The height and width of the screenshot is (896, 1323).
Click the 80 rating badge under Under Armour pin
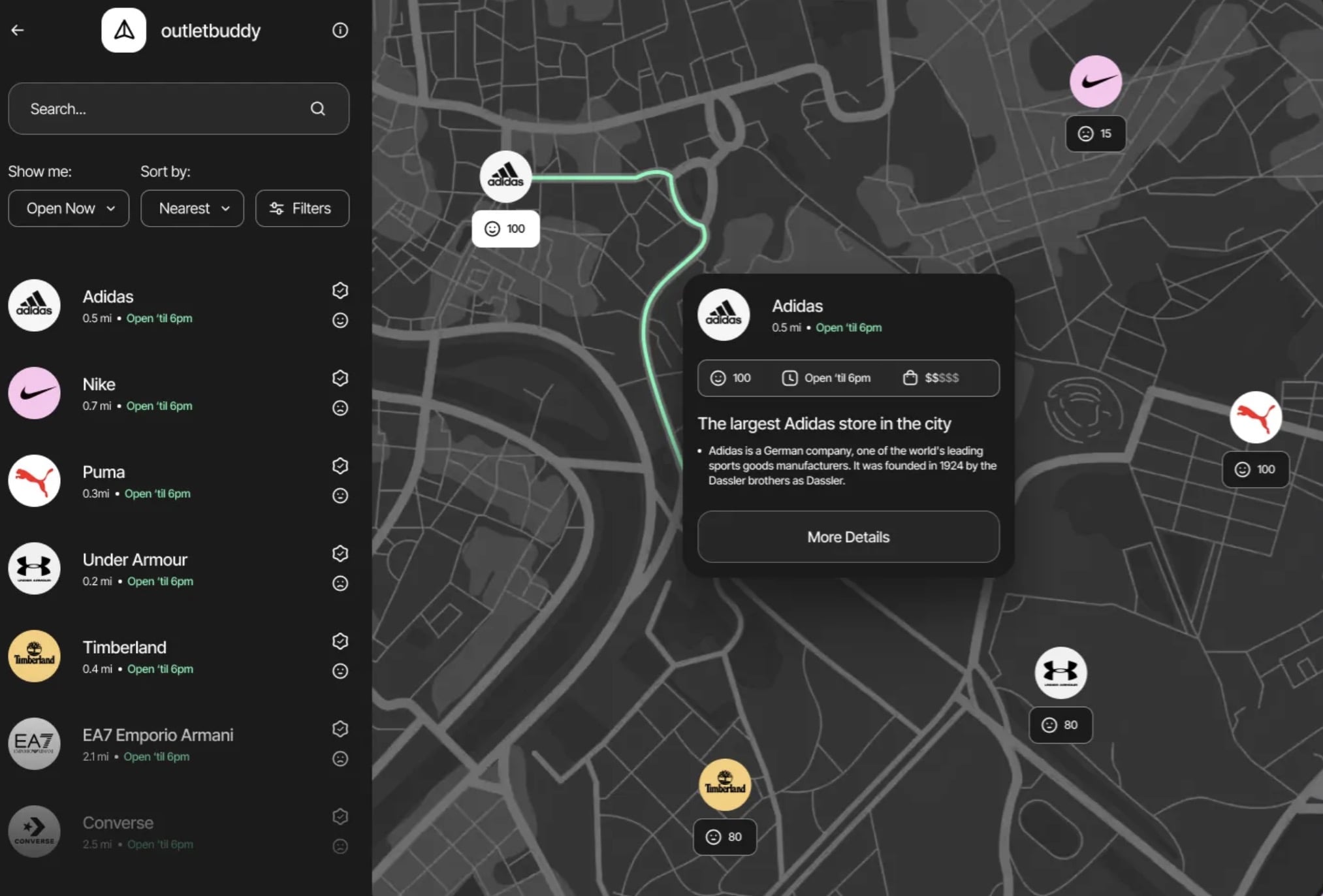pos(1060,725)
